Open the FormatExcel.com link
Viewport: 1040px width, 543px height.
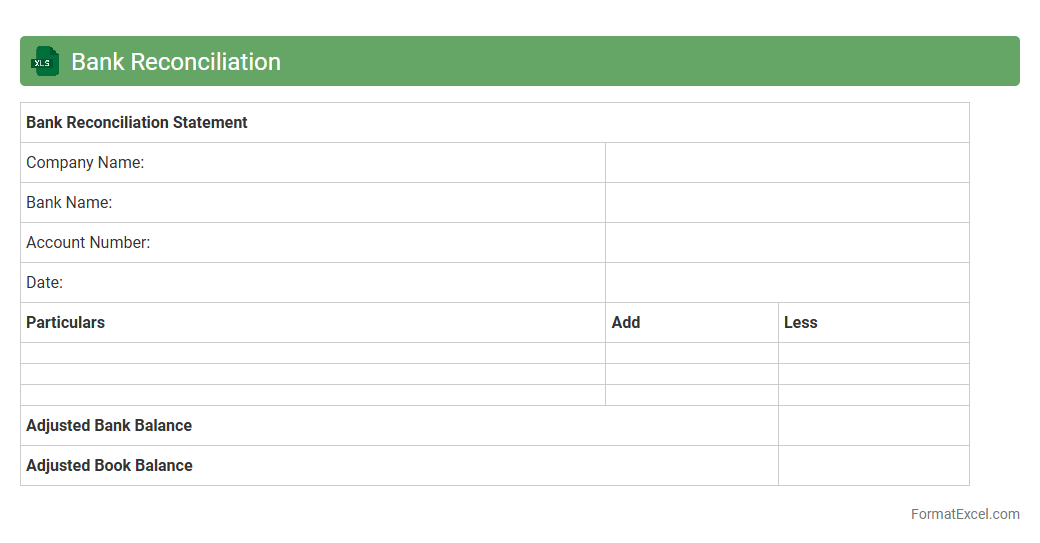(964, 514)
